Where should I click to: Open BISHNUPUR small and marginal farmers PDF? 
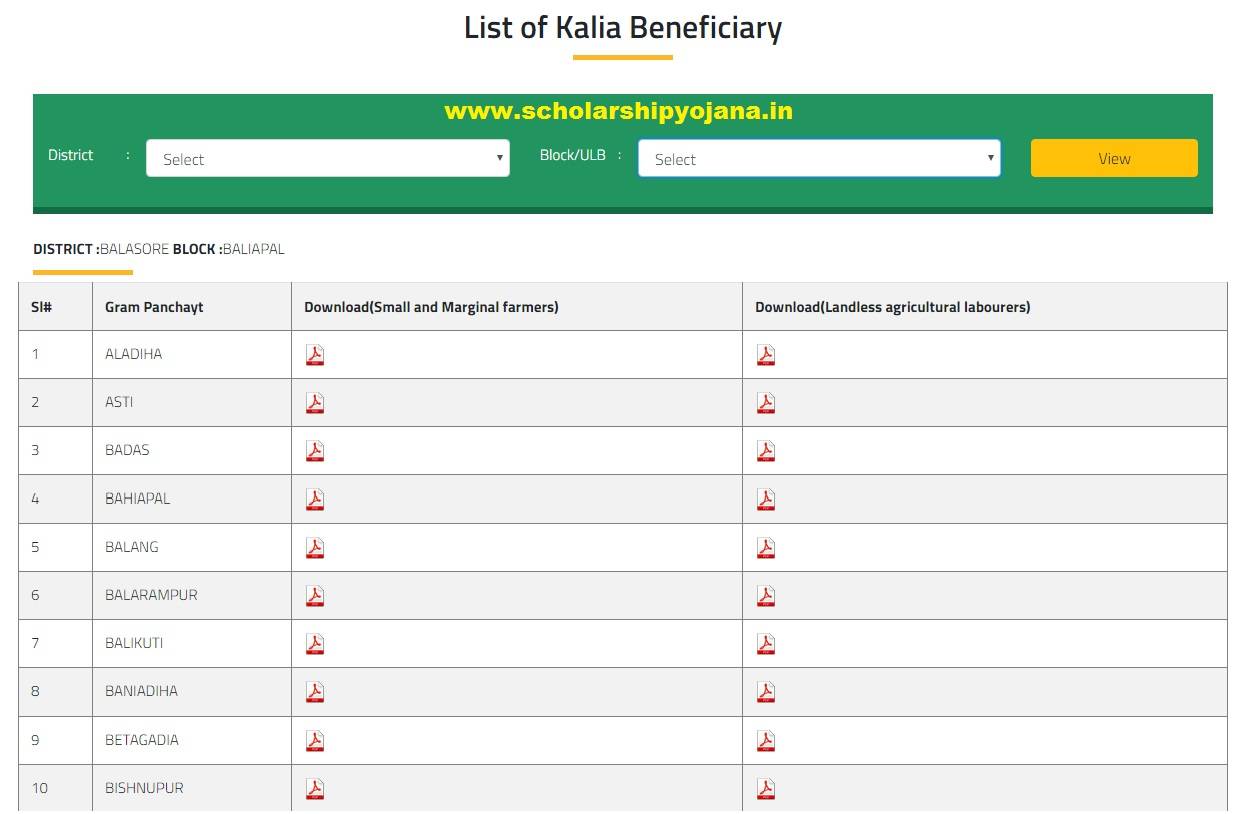tap(315, 789)
